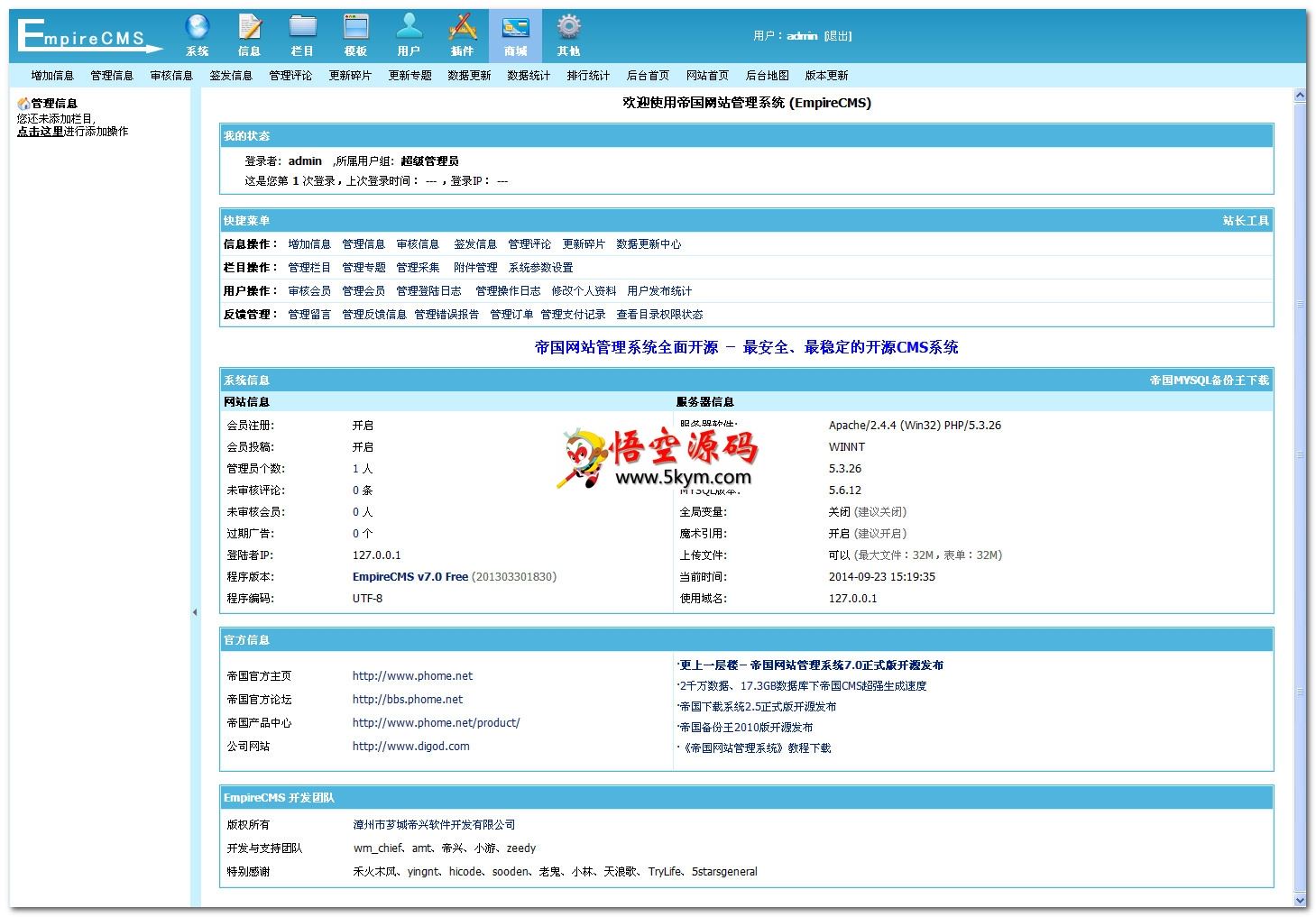Open the 其他 (Other) gear icon

pos(568,35)
